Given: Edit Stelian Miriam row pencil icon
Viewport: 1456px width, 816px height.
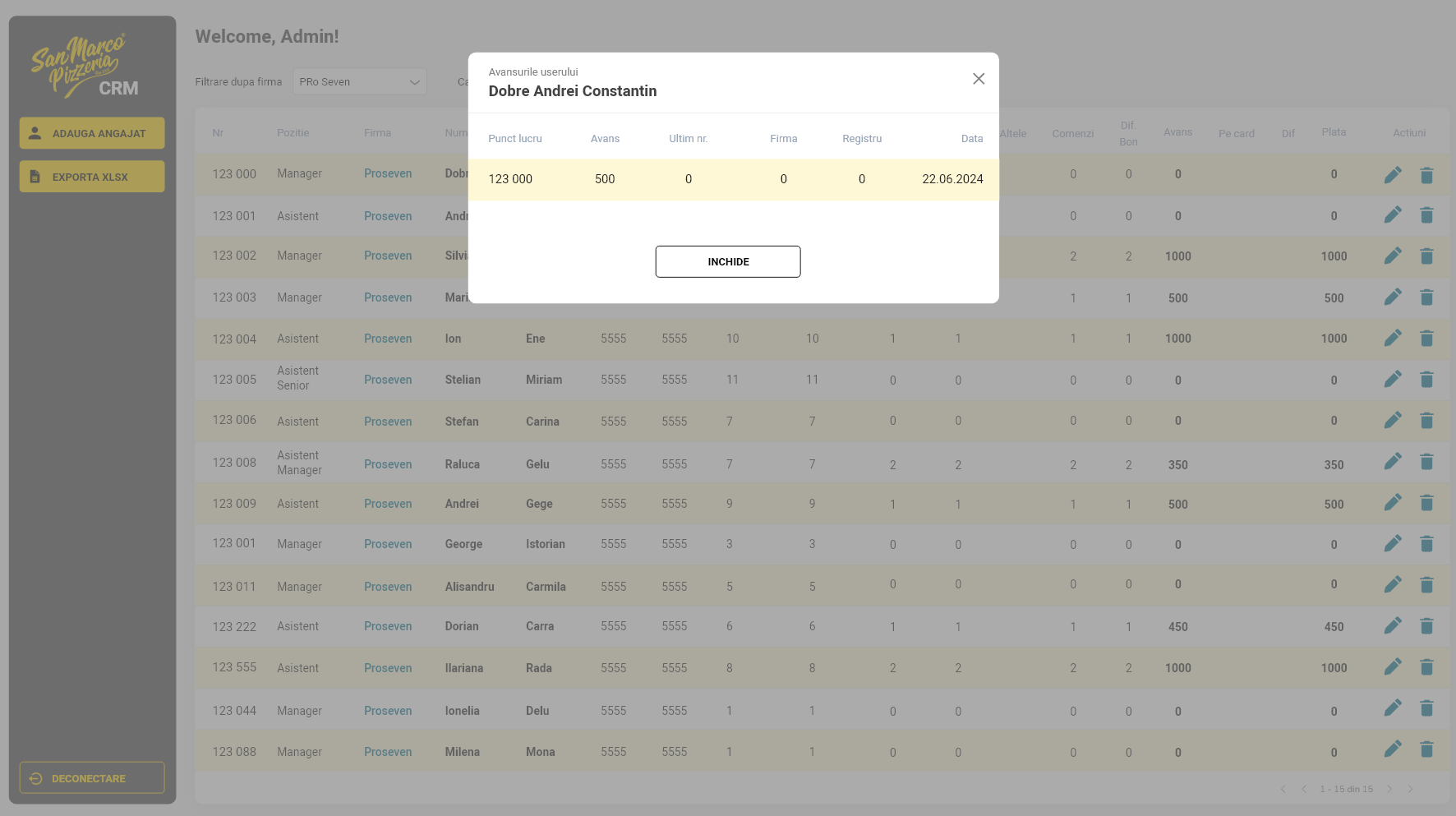Looking at the screenshot, I should pos(1393,379).
